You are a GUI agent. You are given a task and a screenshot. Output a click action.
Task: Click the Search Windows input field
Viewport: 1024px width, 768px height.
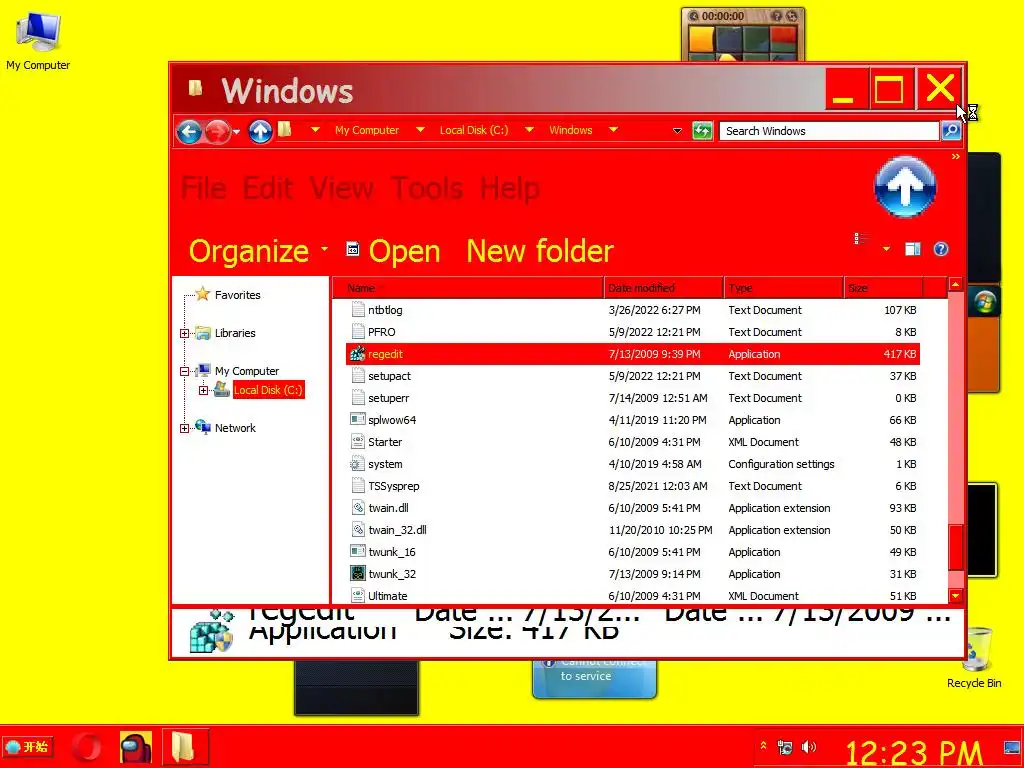click(829, 131)
